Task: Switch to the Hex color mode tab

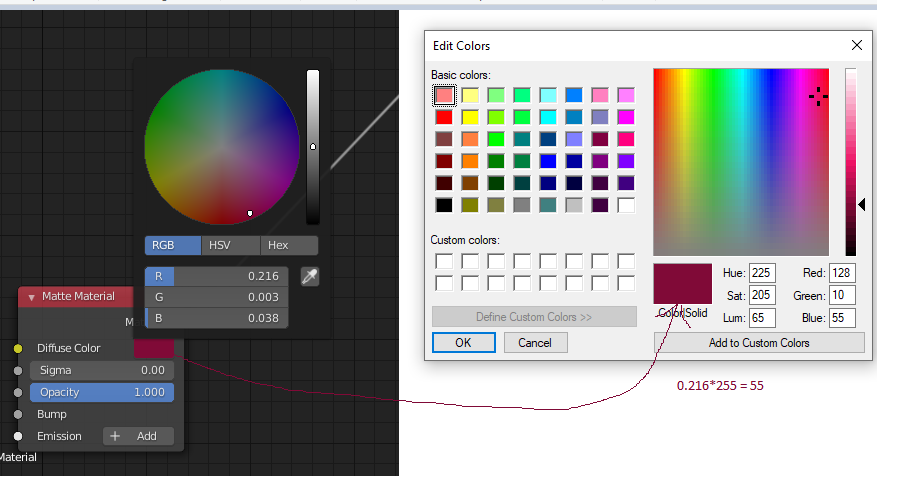Action: pyautogui.click(x=289, y=245)
